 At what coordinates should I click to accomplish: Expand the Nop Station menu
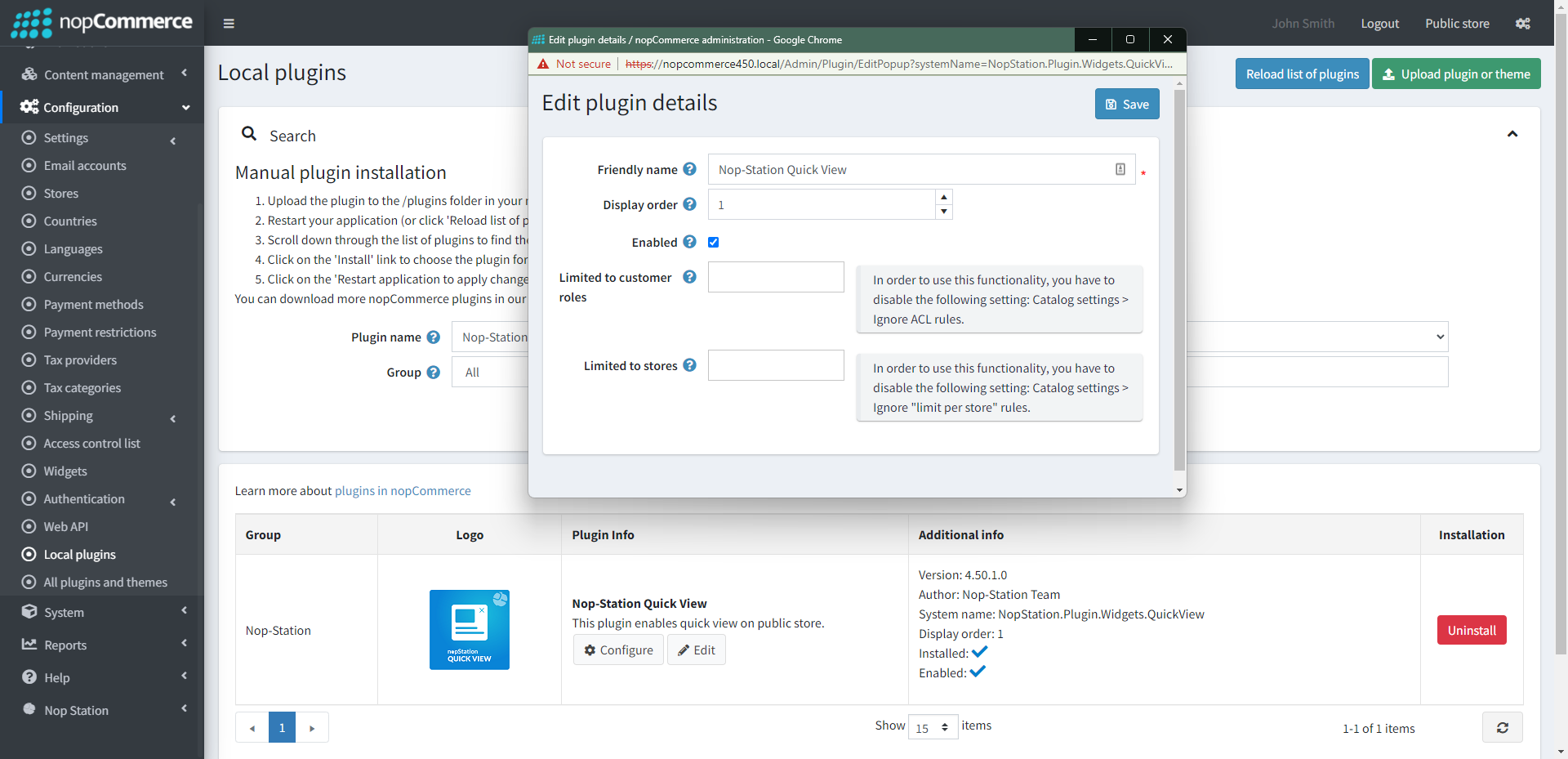click(x=102, y=710)
